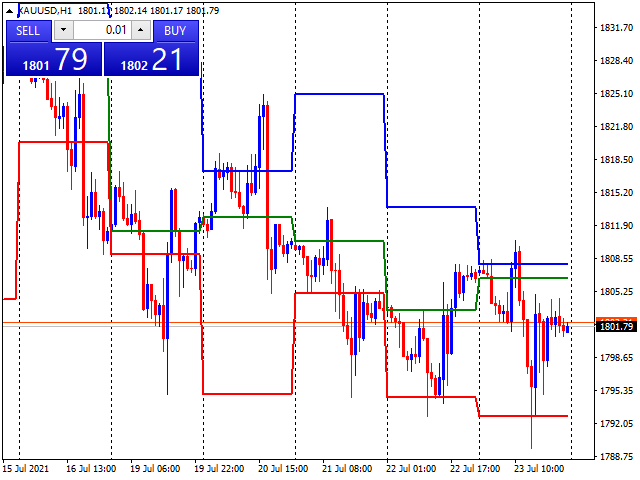
Task: Click the 1798.65 price axis label
Action: (616, 358)
